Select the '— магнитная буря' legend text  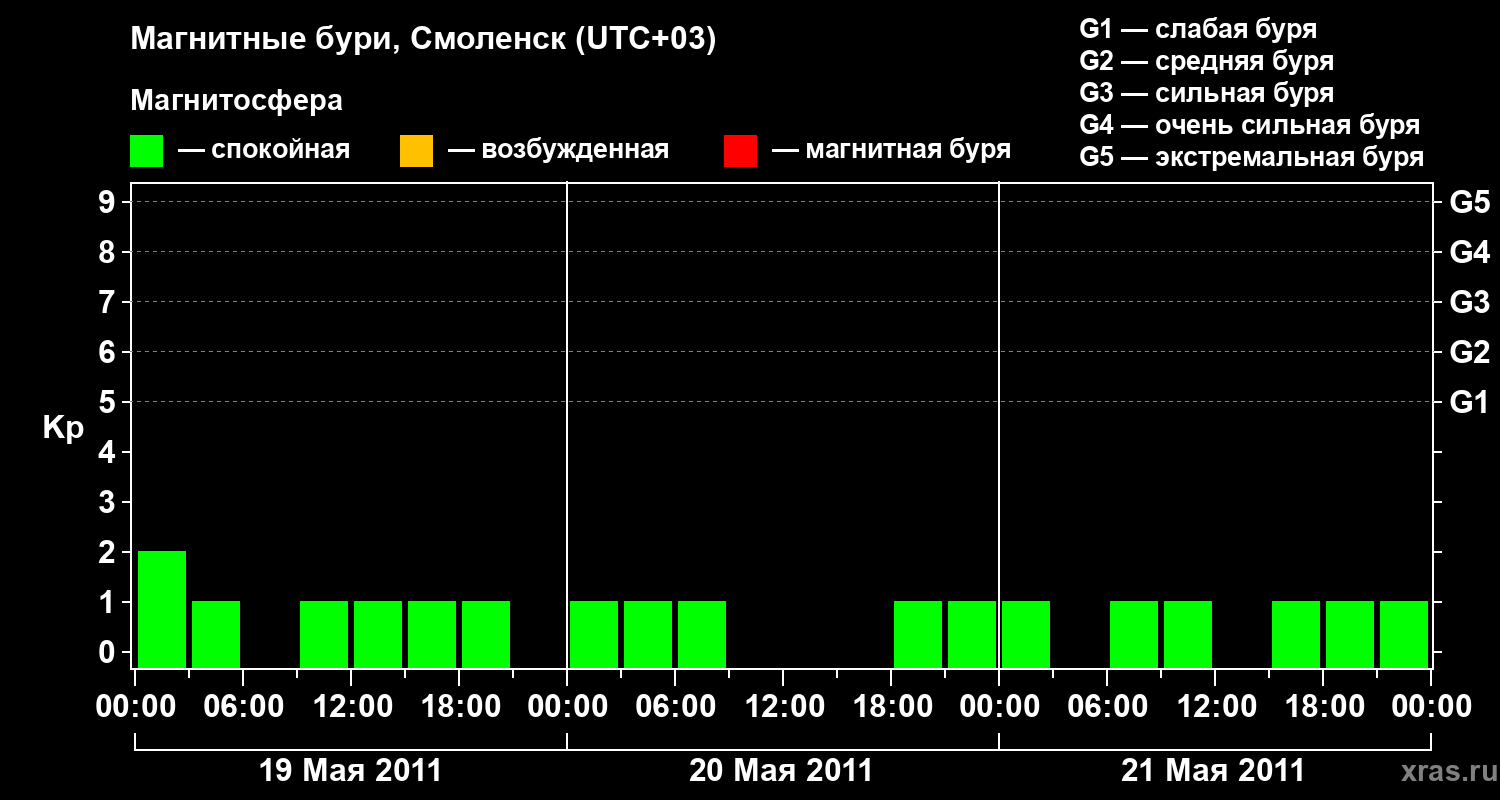[x=892, y=150]
